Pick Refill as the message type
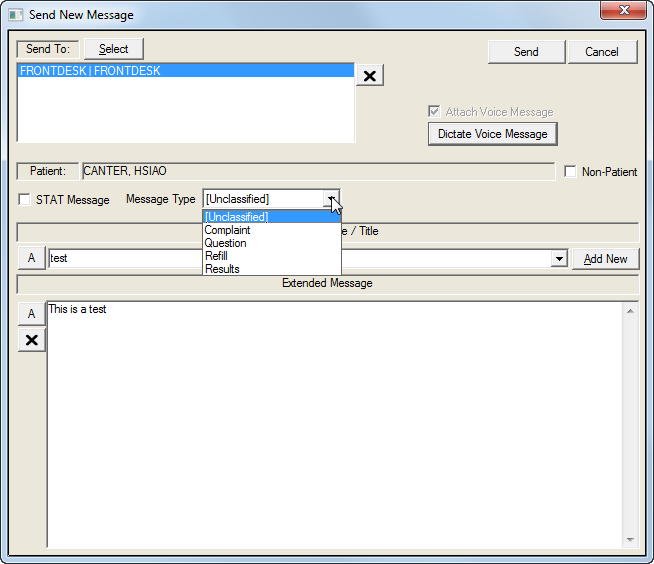Viewport: 654px width, 564px height. [x=217, y=256]
